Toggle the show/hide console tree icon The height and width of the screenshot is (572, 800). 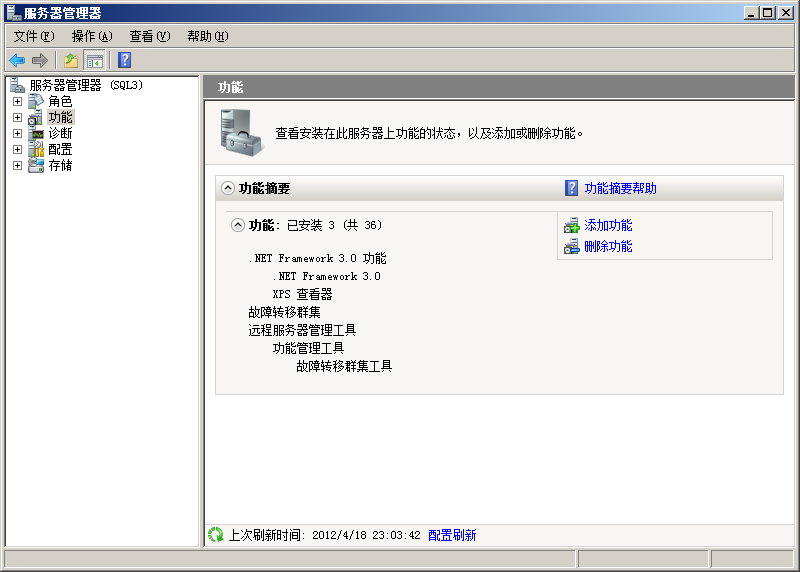(95, 60)
